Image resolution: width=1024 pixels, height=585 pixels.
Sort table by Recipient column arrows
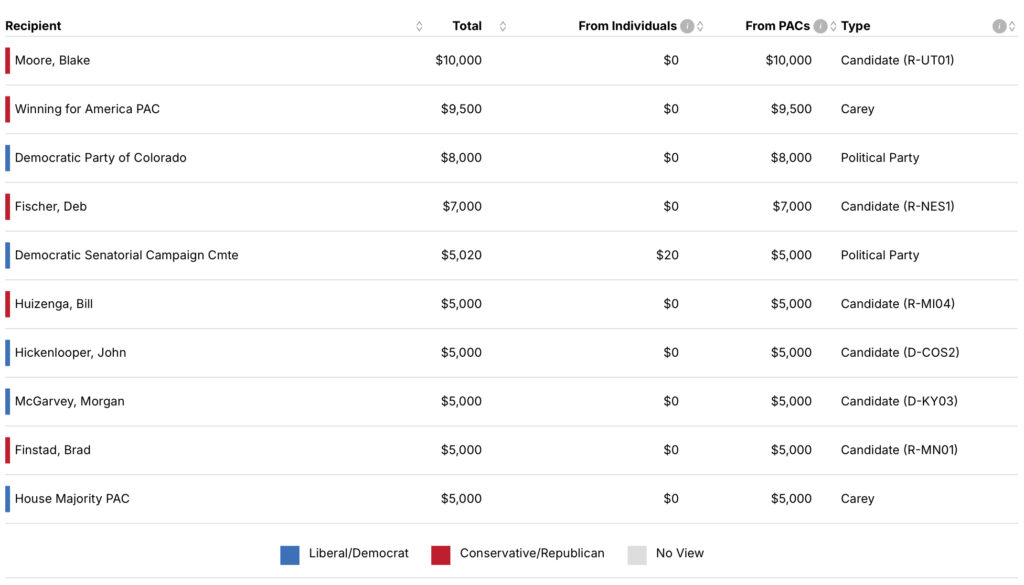coord(419,27)
